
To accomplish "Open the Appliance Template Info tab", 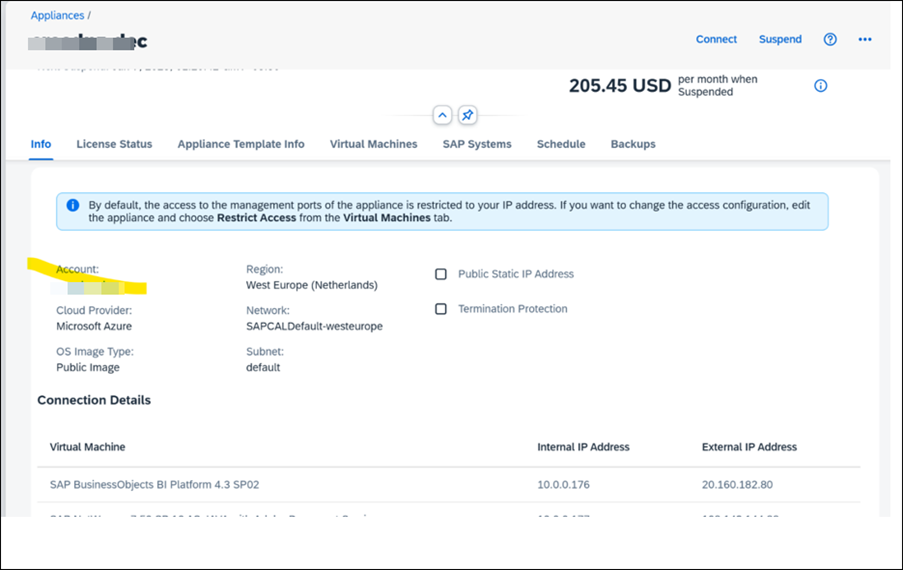I will click(241, 144).
